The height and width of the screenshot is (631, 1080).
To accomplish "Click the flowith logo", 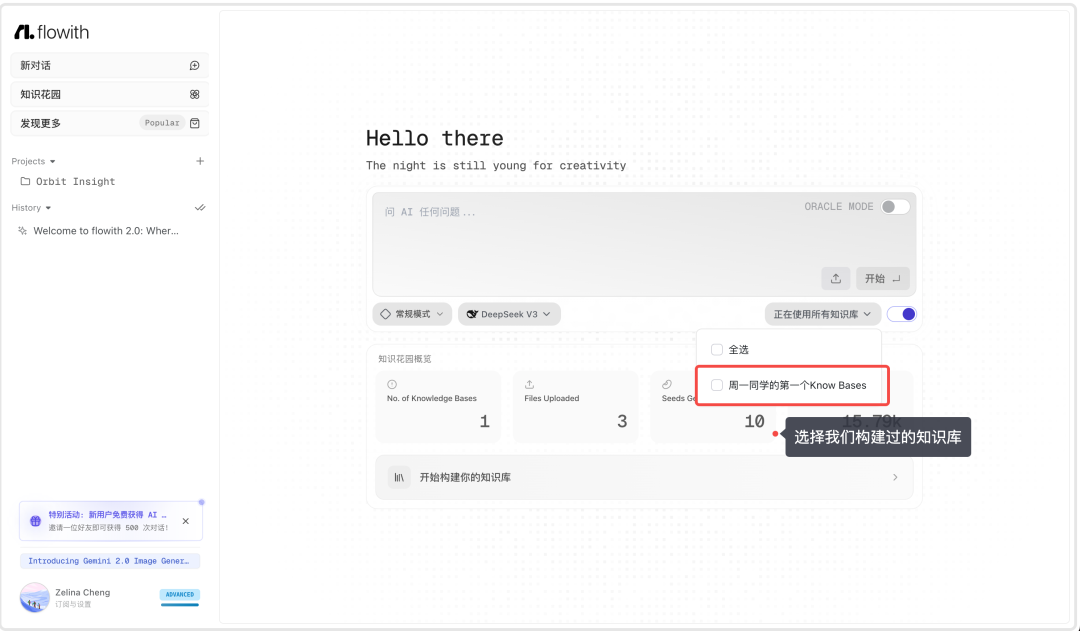I will click(52, 32).
